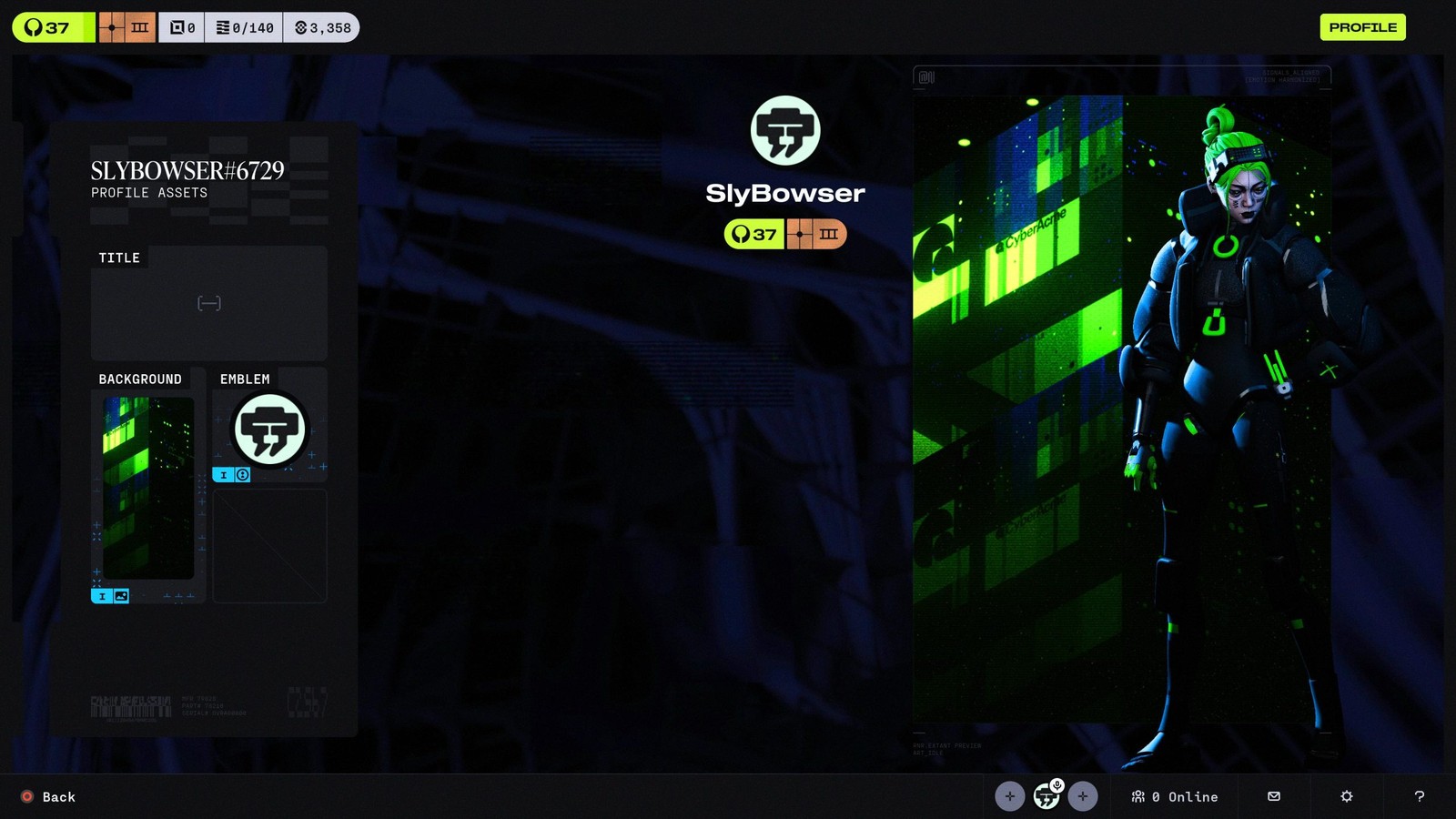Open the mail inbox icon
The image size is (1456, 819).
coord(1274,796)
